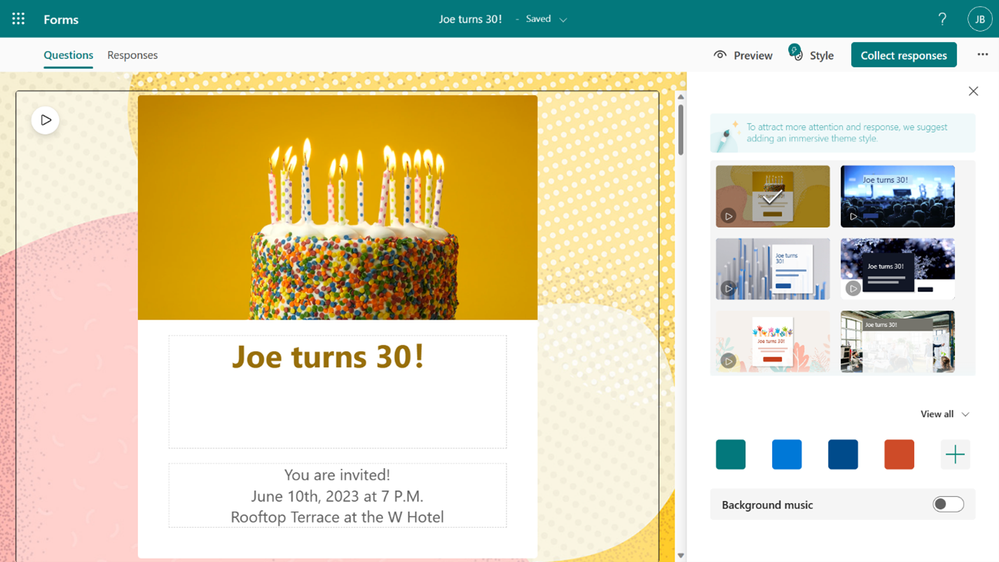
Task: Click the Preview button
Action: pyautogui.click(x=743, y=55)
